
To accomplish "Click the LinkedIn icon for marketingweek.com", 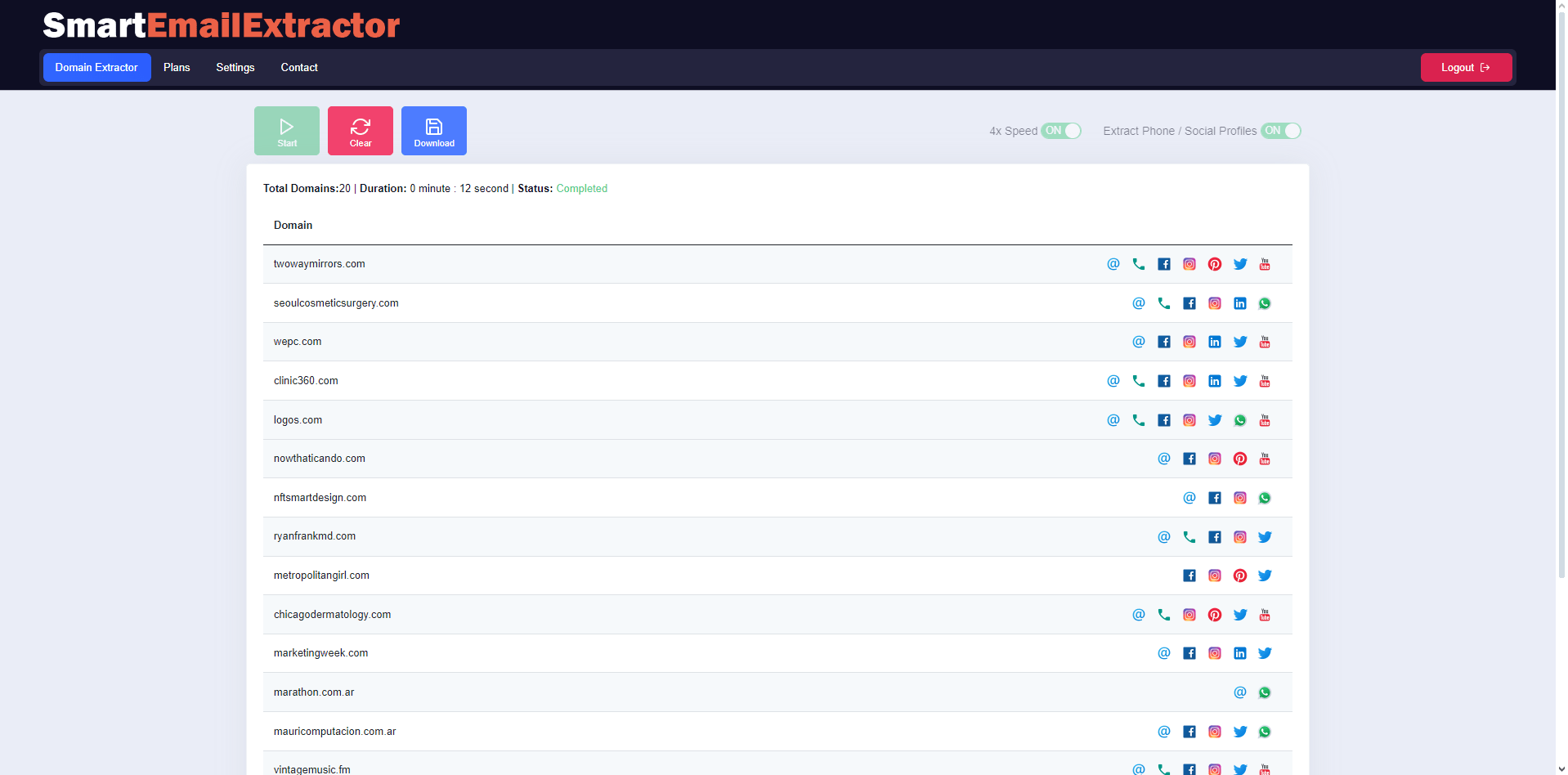I will (x=1239, y=653).
